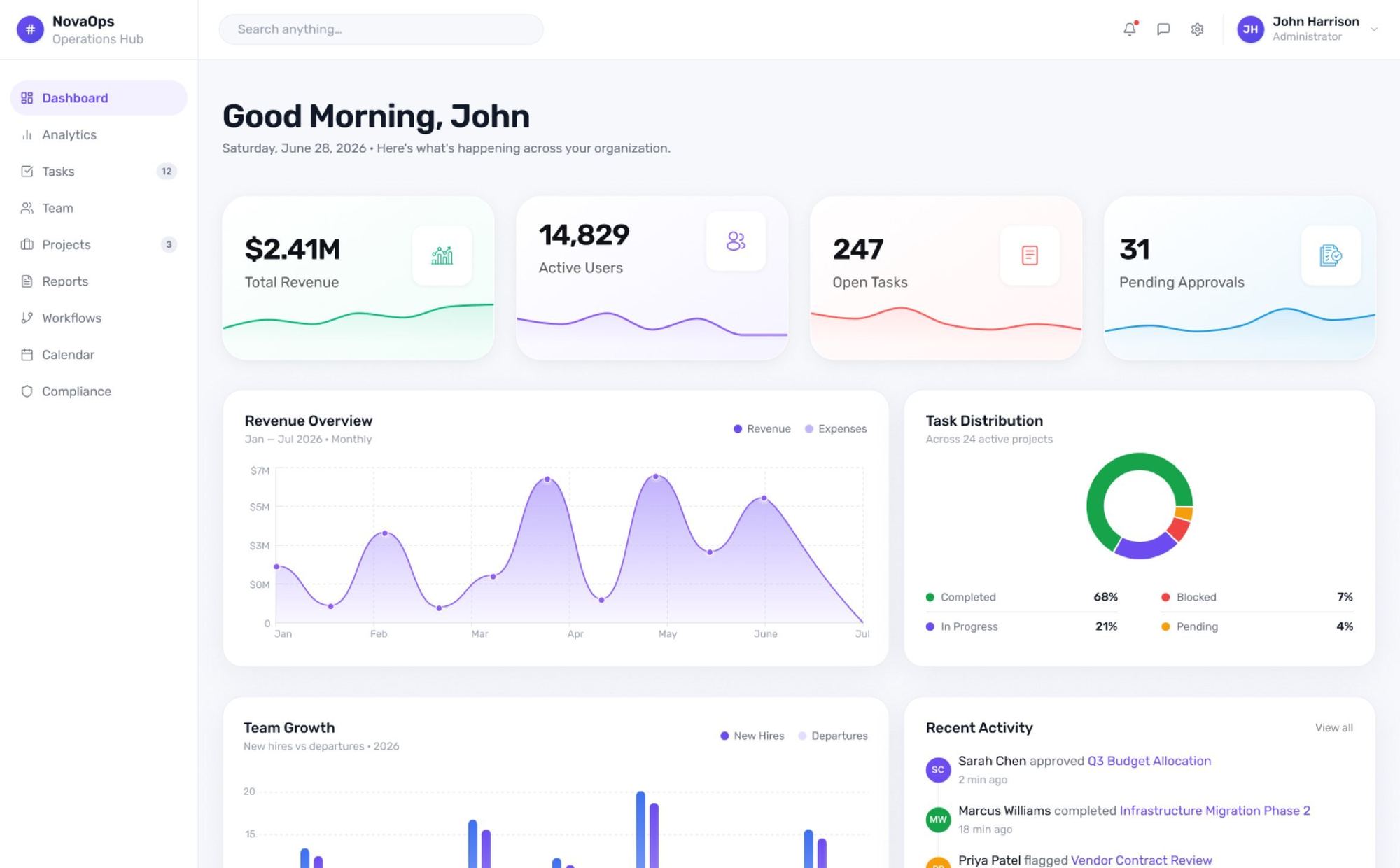The height and width of the screenshot is (868, 1400).
Task: Click the 21% In Progress value
Action: (1106, 626)
